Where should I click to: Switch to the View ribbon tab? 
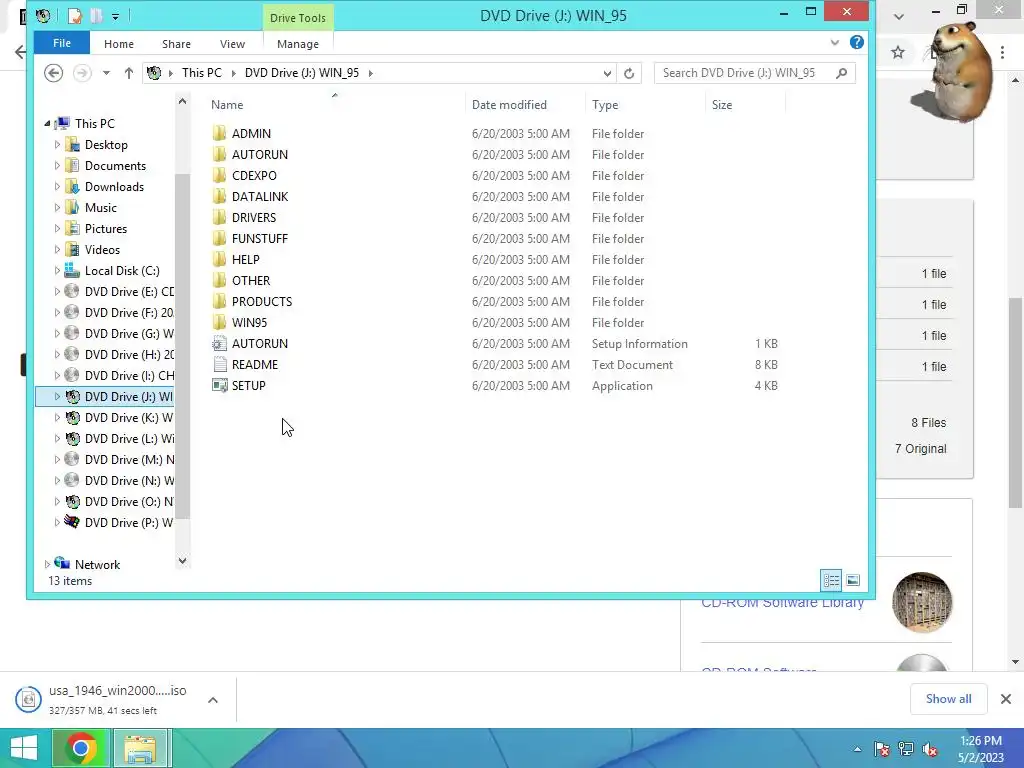[232, 44]
